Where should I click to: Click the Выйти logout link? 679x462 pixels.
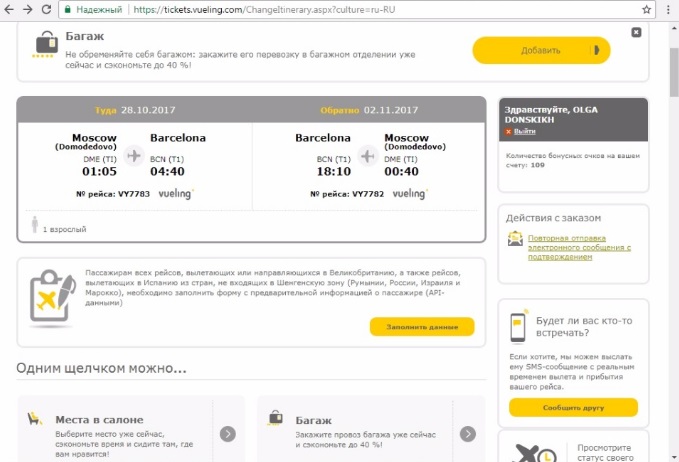[x=525, y=131]
